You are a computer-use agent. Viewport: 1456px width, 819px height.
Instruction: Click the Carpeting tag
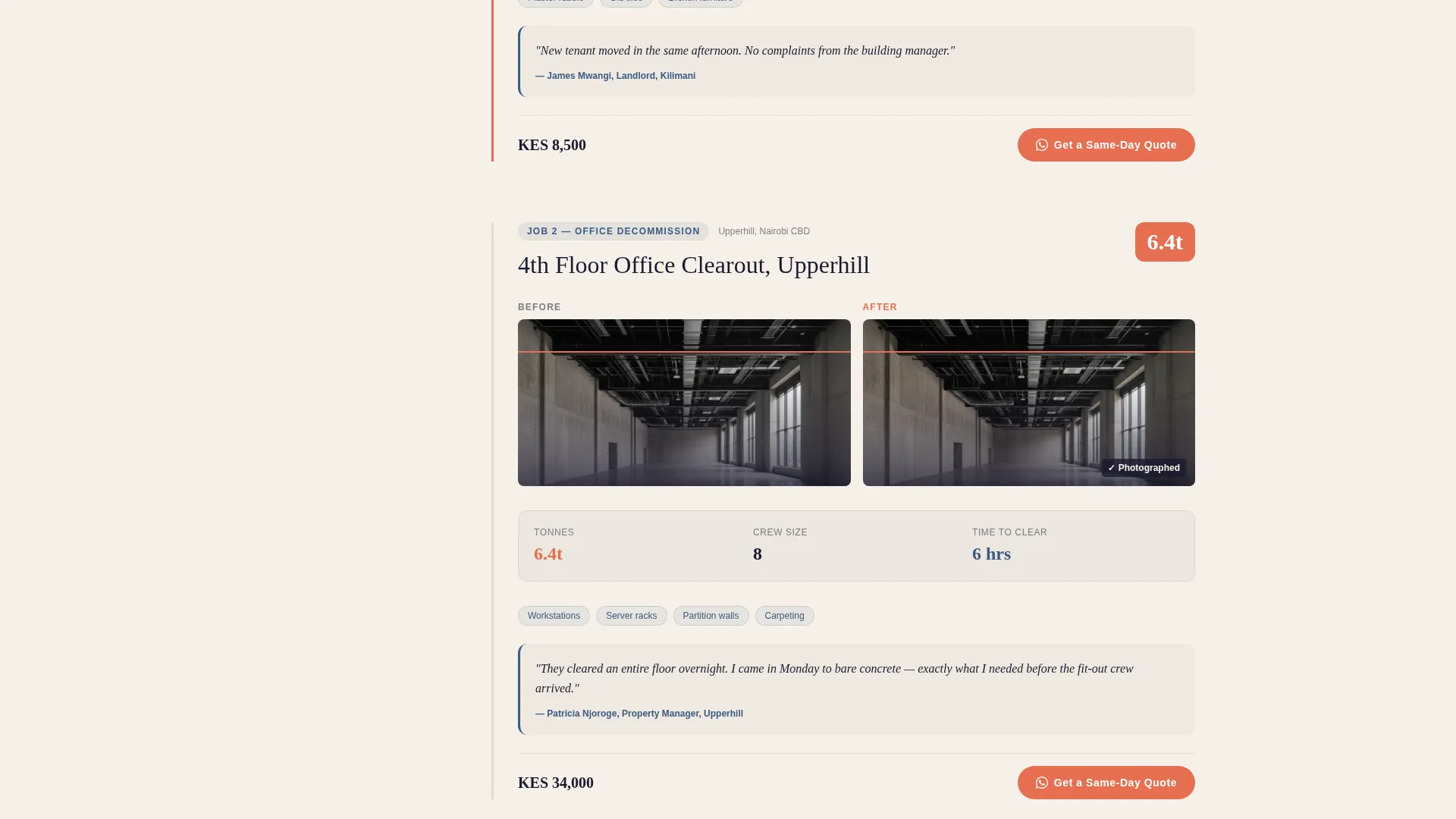pos(784,616)
